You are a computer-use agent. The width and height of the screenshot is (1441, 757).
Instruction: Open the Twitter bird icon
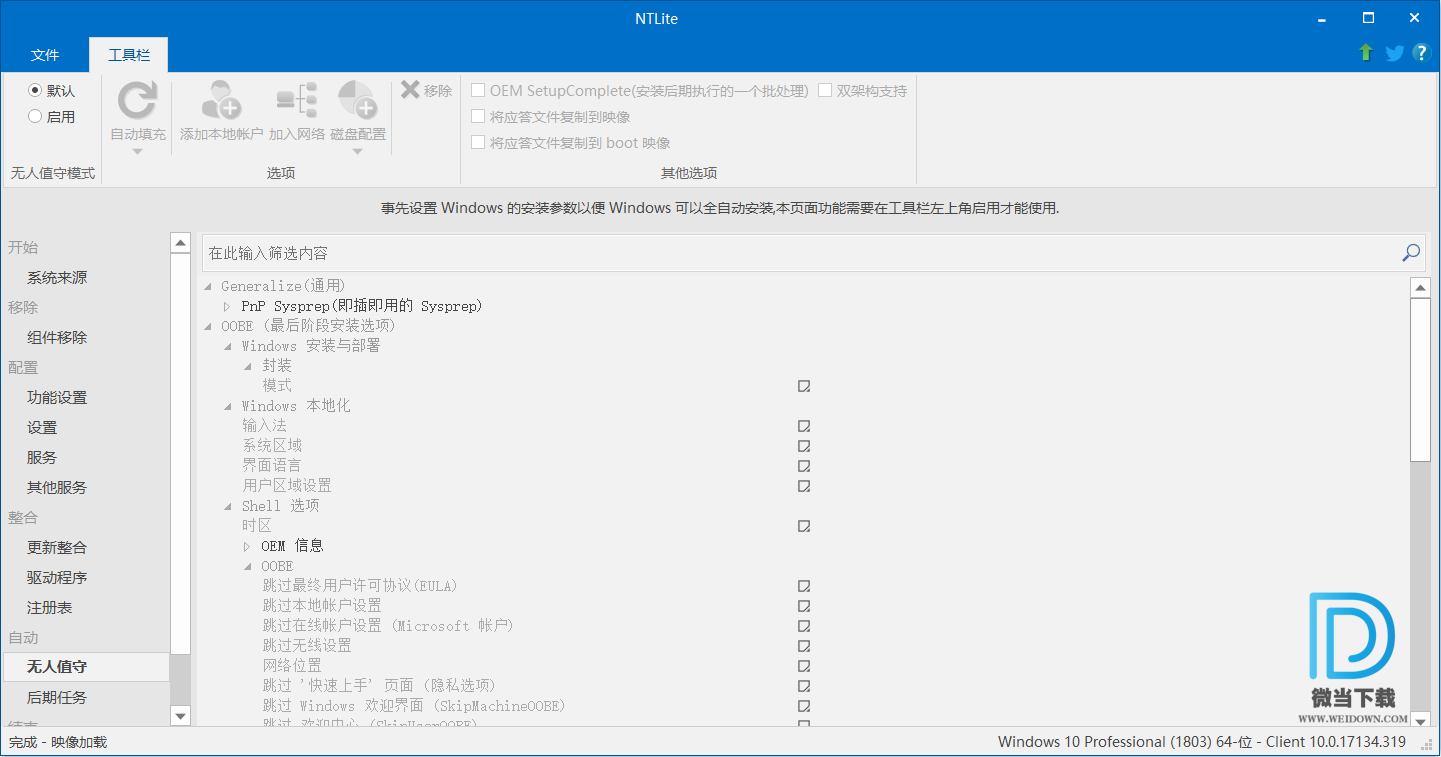(1394, 53)
